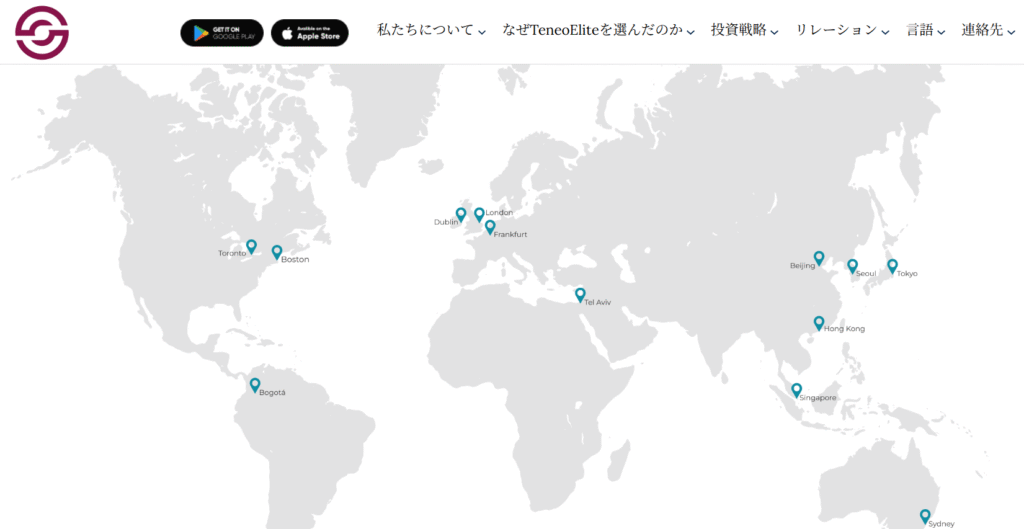This screenshot has width=1024, height=529.
Task: Click the Bogotá city label
Action: pos(272,393)
